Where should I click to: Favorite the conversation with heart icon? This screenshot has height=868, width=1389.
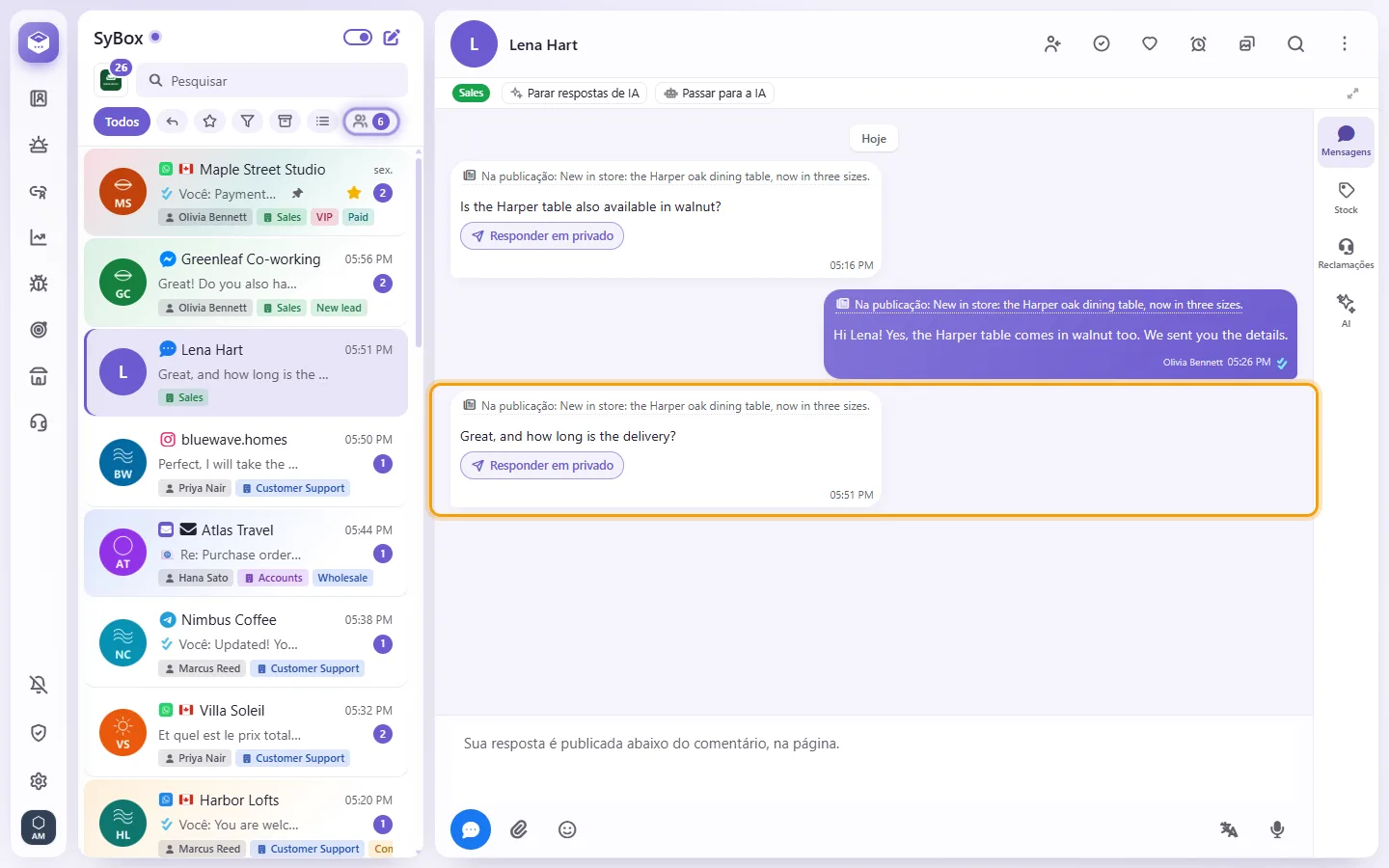pos(1150,44)
